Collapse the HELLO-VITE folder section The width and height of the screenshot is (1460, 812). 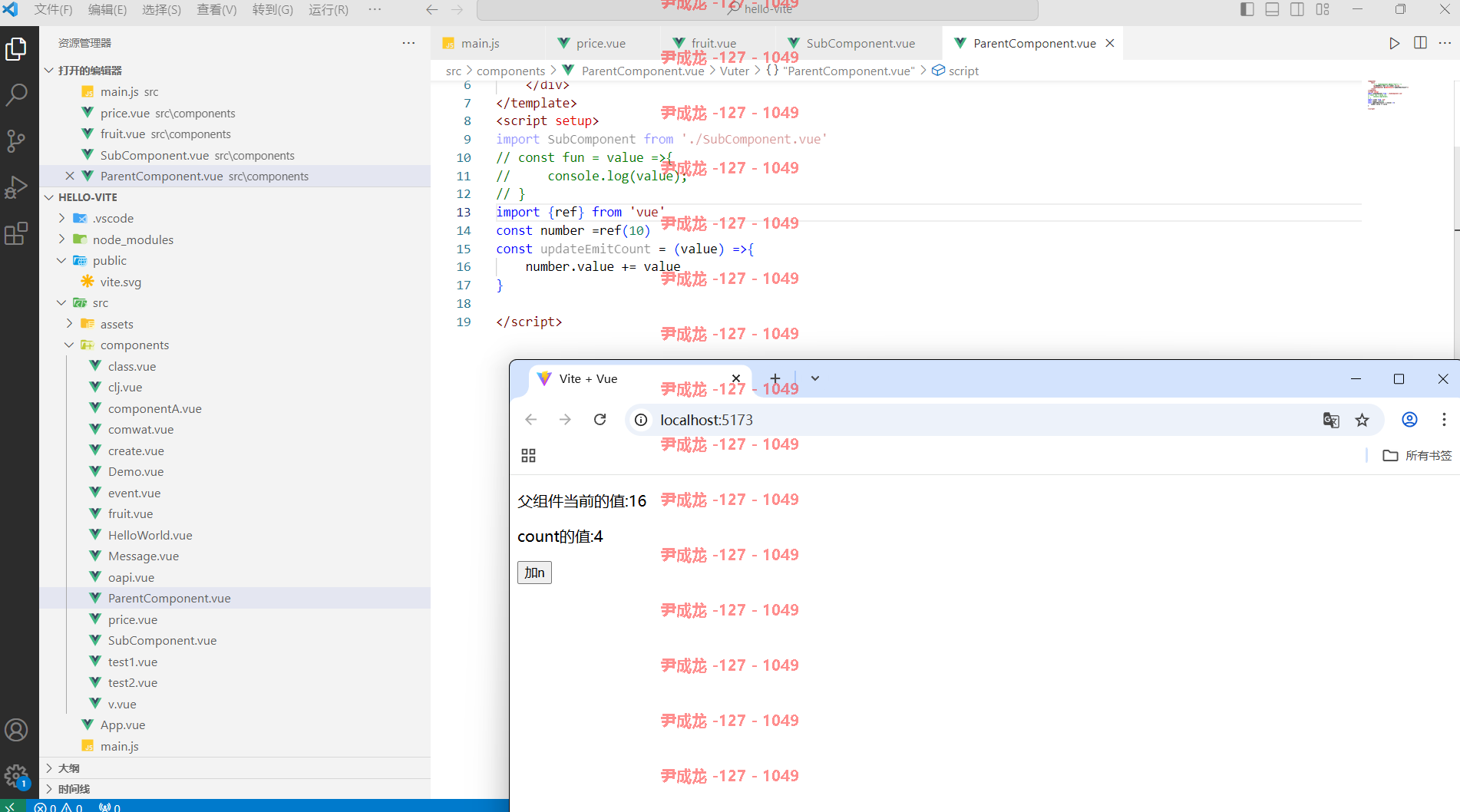tap(49, 197)
